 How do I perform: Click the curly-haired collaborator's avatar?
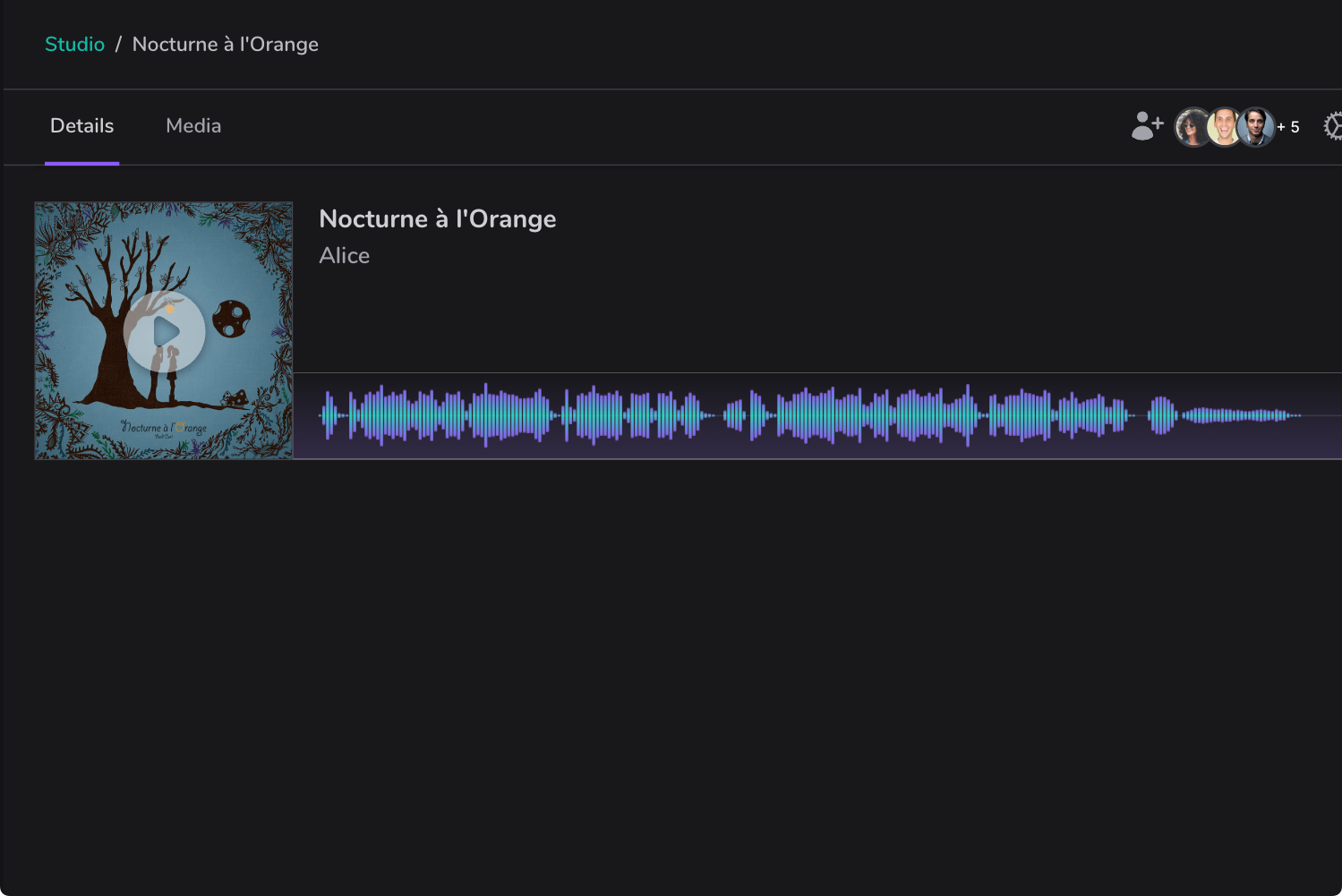pos(1192,126)
